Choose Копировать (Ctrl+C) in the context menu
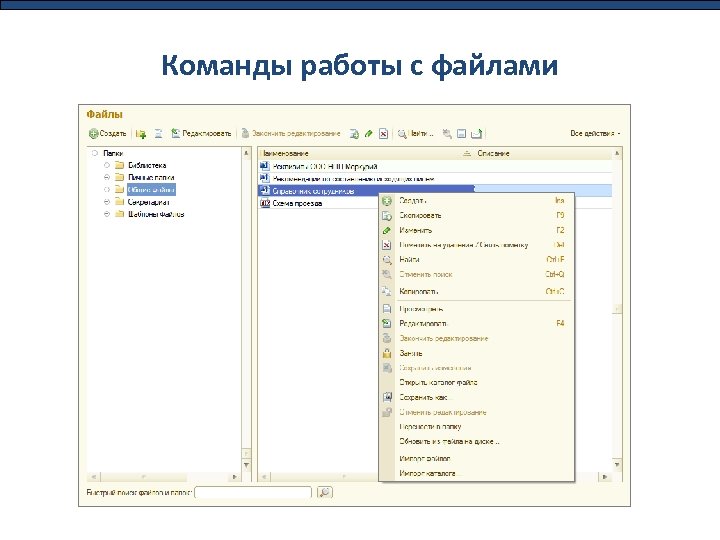Screen dimensions: 720x540 (x=476, y=291)
